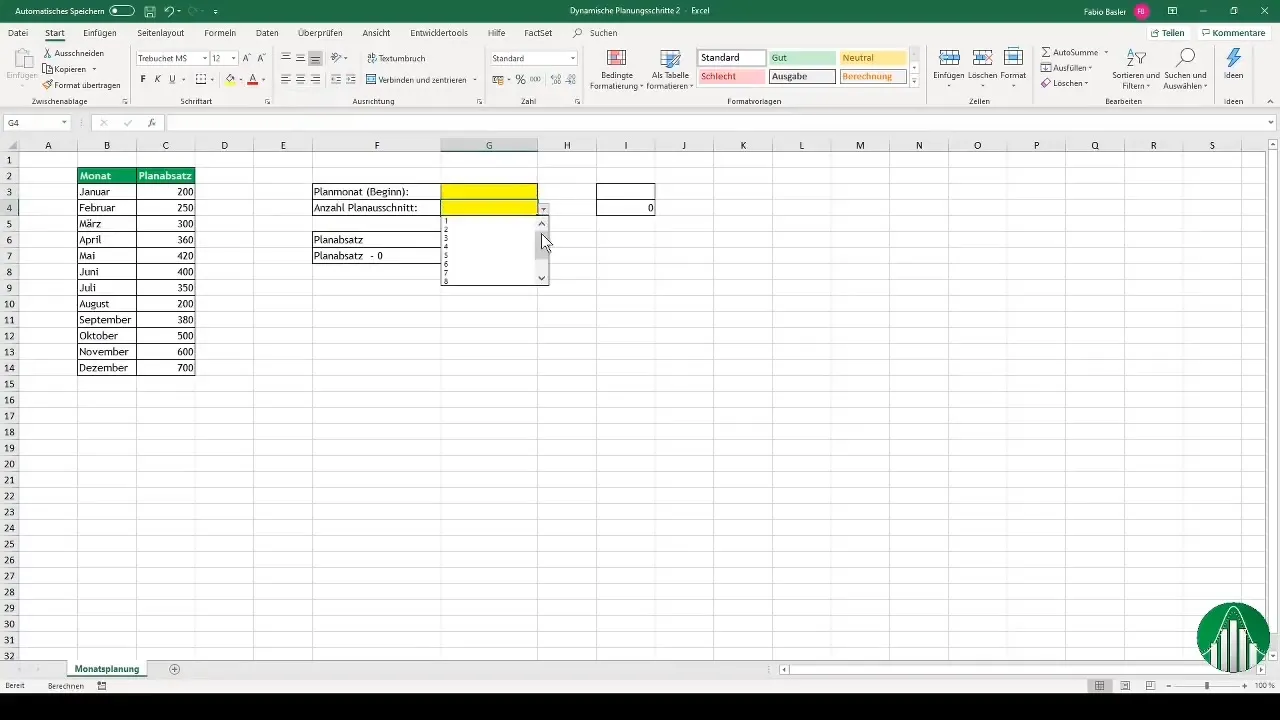Expand the Name Box dropdown
Screen dimensions: 1280x720
64,123
